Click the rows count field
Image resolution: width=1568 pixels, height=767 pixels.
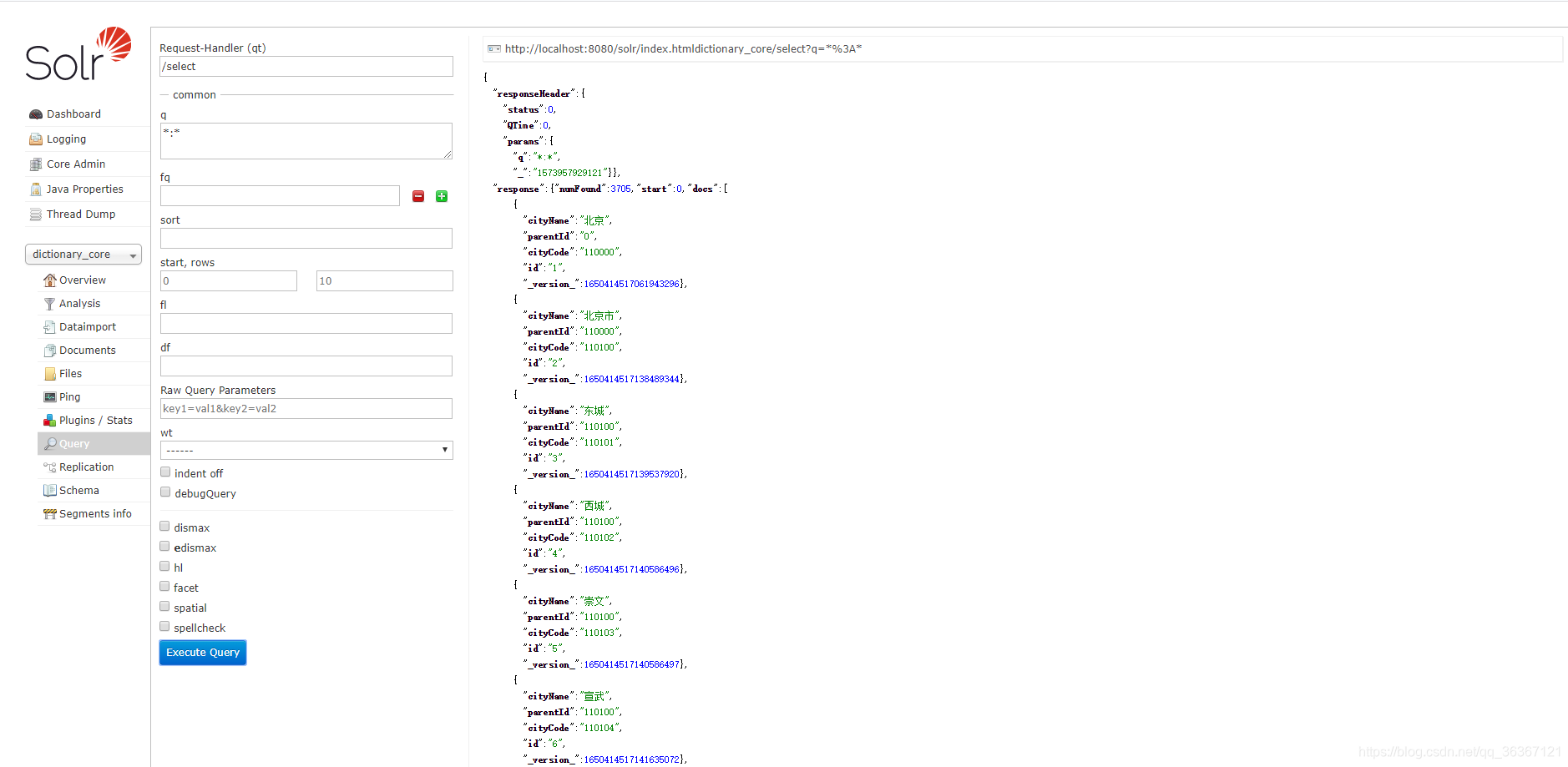click(x=385, y=281)
